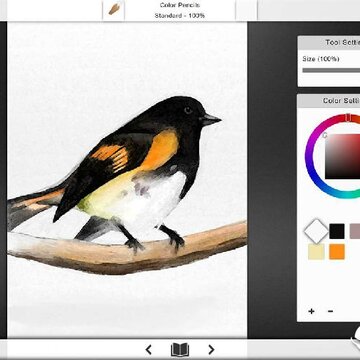
Task: Click the hue marker at top of ring
Action: [x=348, y=118]
